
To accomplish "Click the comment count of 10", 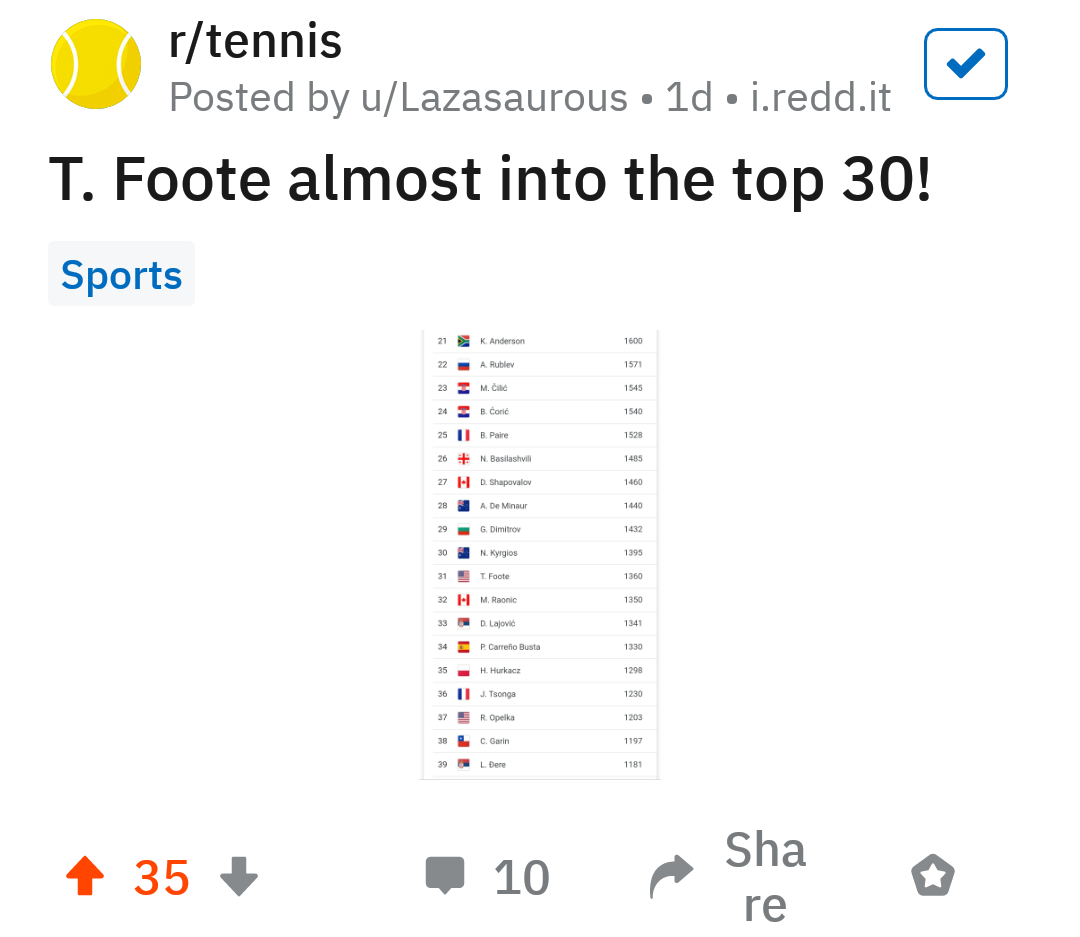I will [x=521, y=877].
